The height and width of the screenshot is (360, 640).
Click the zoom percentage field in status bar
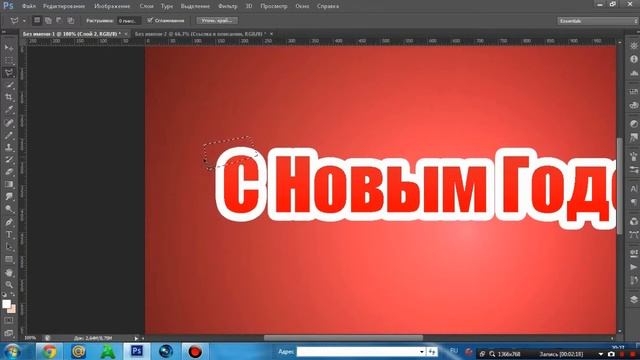30,338
